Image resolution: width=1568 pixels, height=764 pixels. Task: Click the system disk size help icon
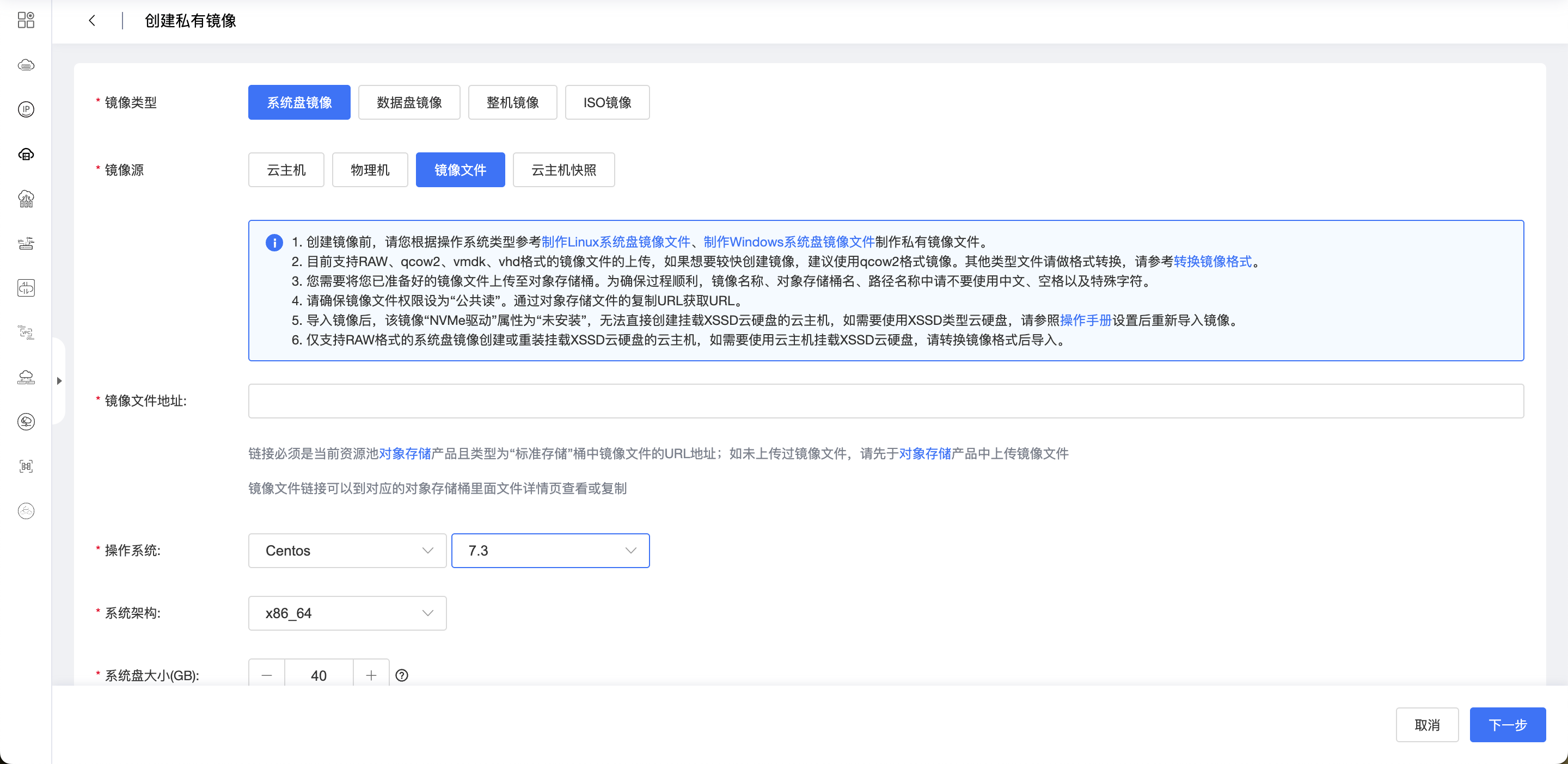[402, 675]
